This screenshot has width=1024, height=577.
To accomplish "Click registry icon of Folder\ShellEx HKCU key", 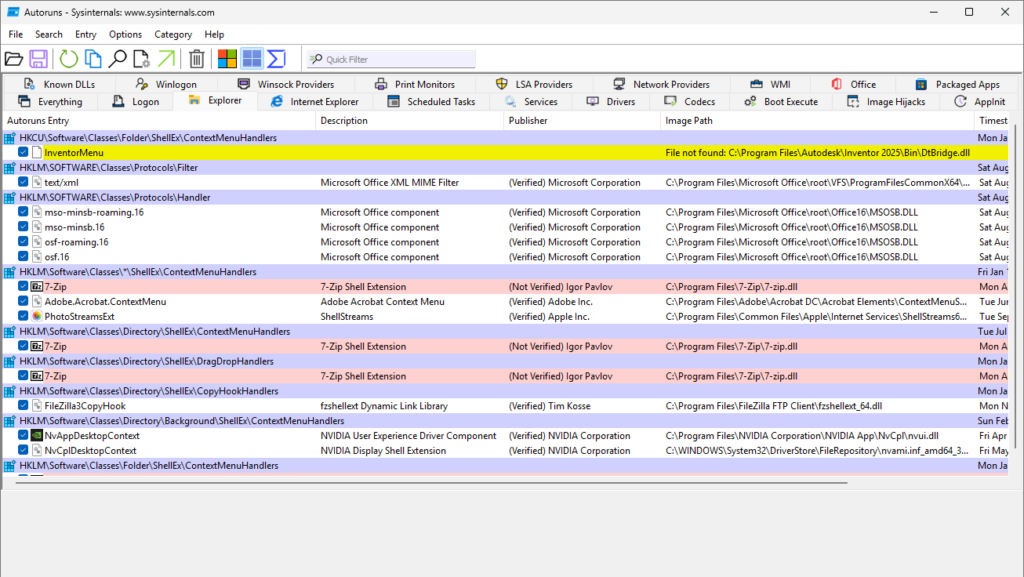I will click(x=10, y=138).
